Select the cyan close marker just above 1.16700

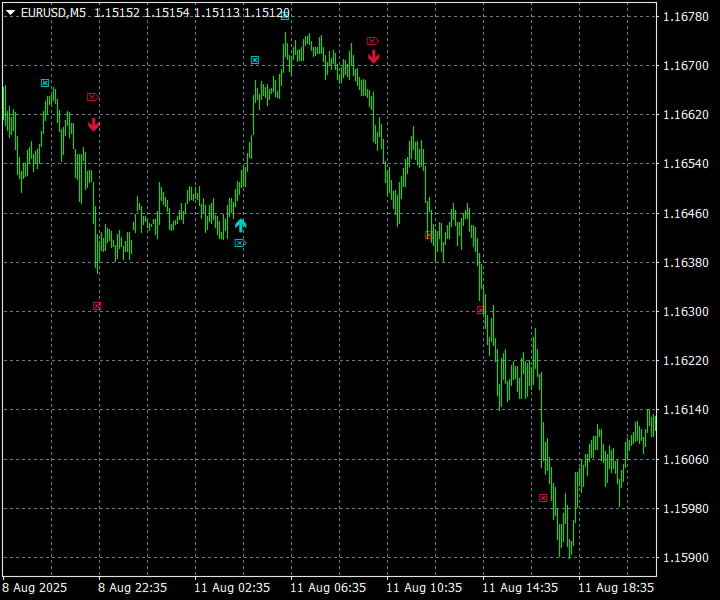tap(255, 60)
